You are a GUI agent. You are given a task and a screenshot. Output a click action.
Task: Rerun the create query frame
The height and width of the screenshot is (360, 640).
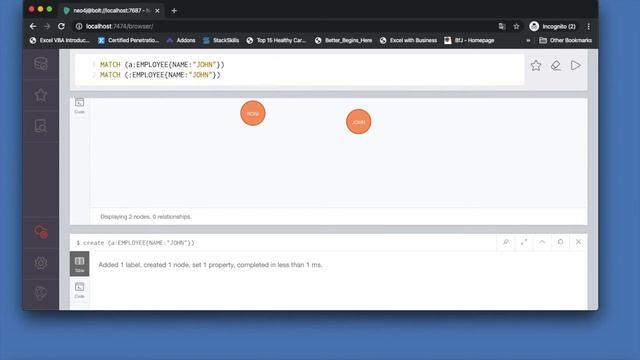(x=560, y=242)
